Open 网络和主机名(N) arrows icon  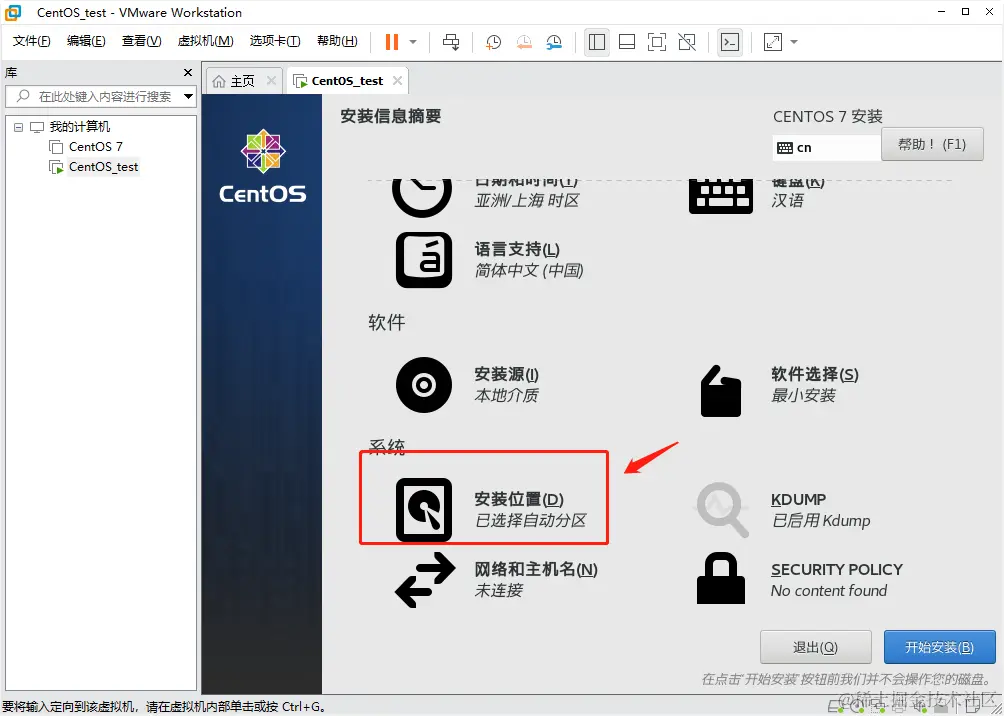(x=425, y=580)
